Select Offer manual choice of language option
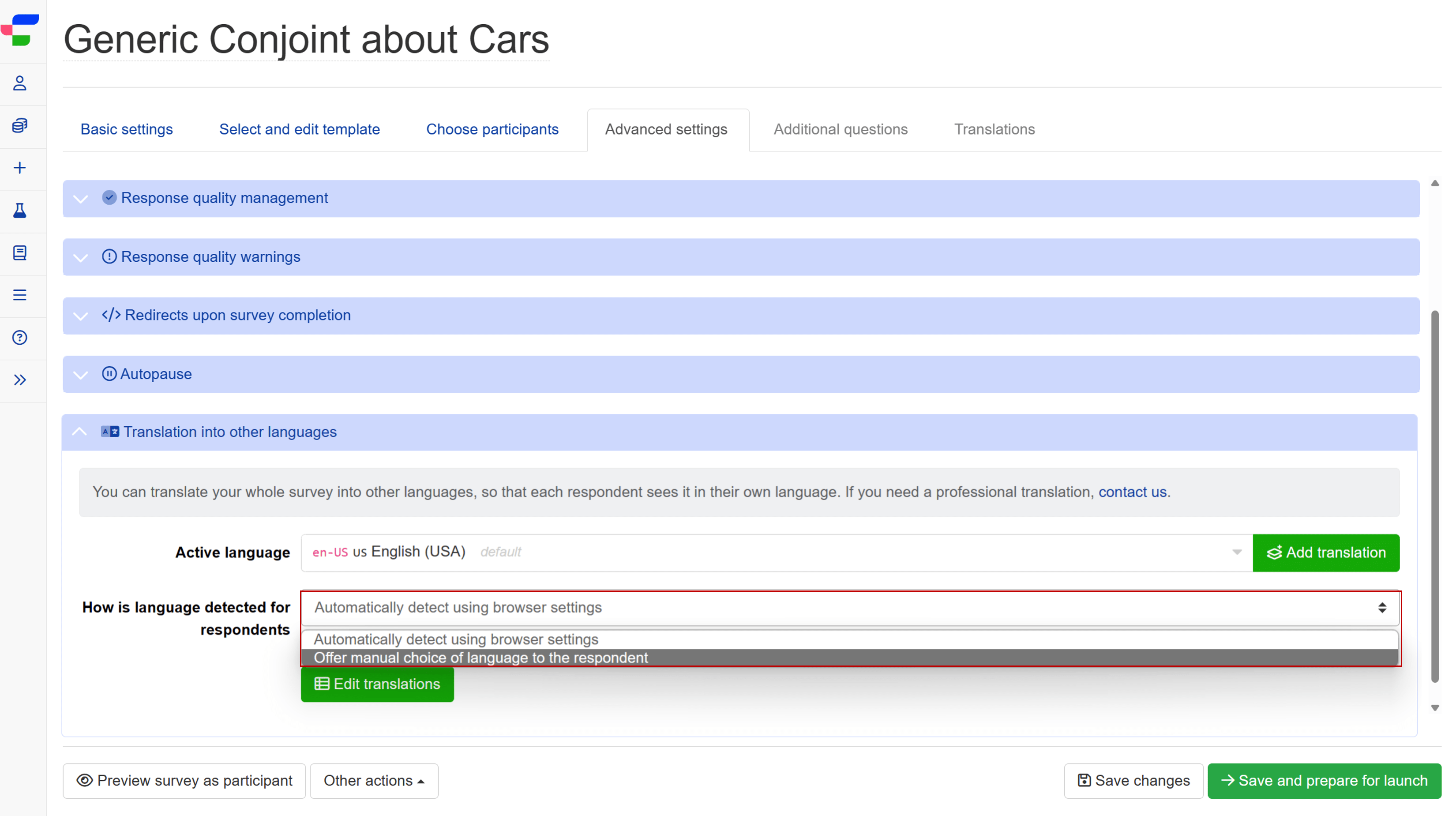Viewport: 1456px width, 816px height. (481, 658)
